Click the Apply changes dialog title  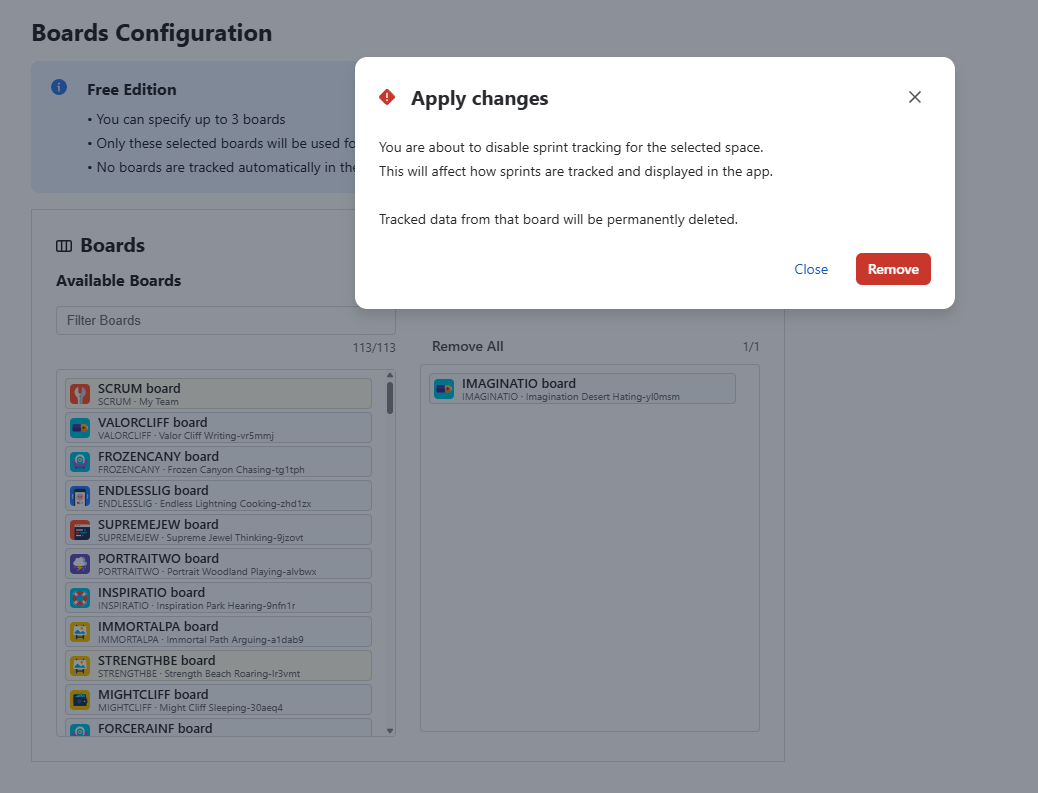point(479,98)
